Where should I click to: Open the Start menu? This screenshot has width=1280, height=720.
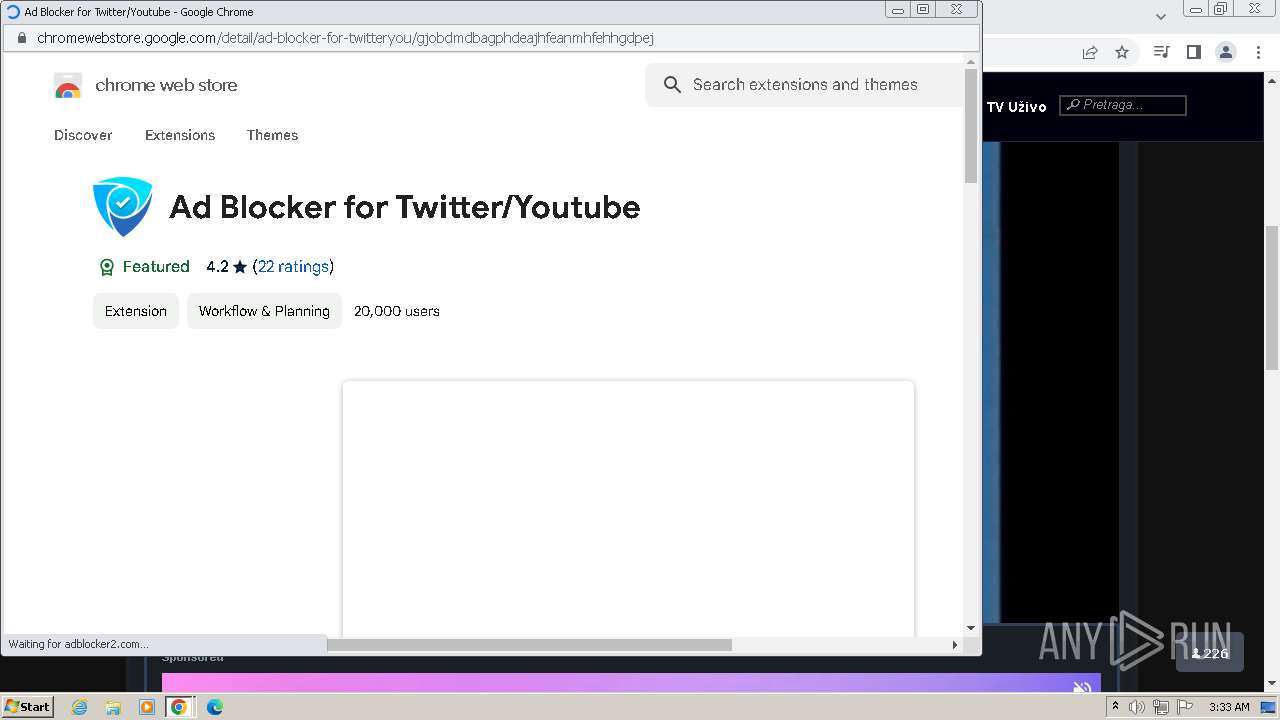[27, 707]
